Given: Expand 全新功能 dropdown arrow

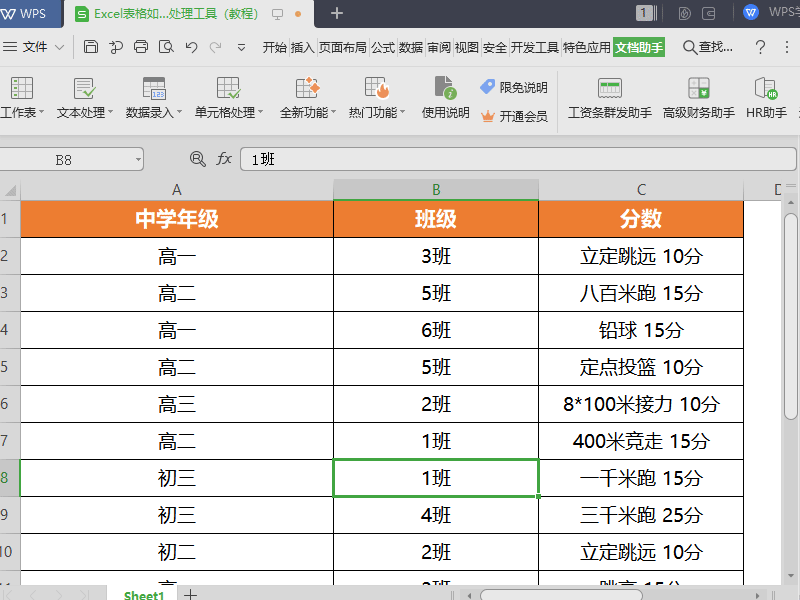Looking at the screenshot, I should click(x=334, y=112).
